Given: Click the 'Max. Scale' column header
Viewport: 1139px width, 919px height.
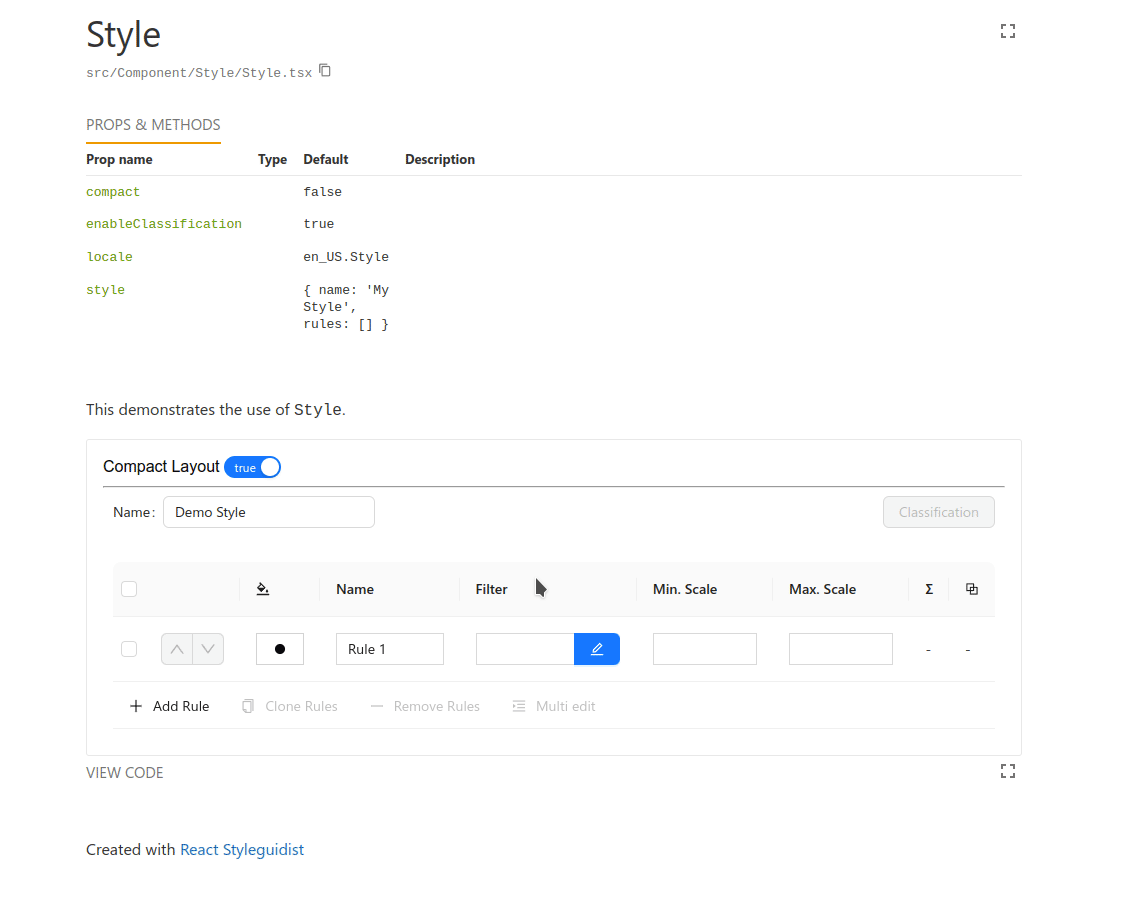Looking at the screenshot, I should click(x=822, y=589).
